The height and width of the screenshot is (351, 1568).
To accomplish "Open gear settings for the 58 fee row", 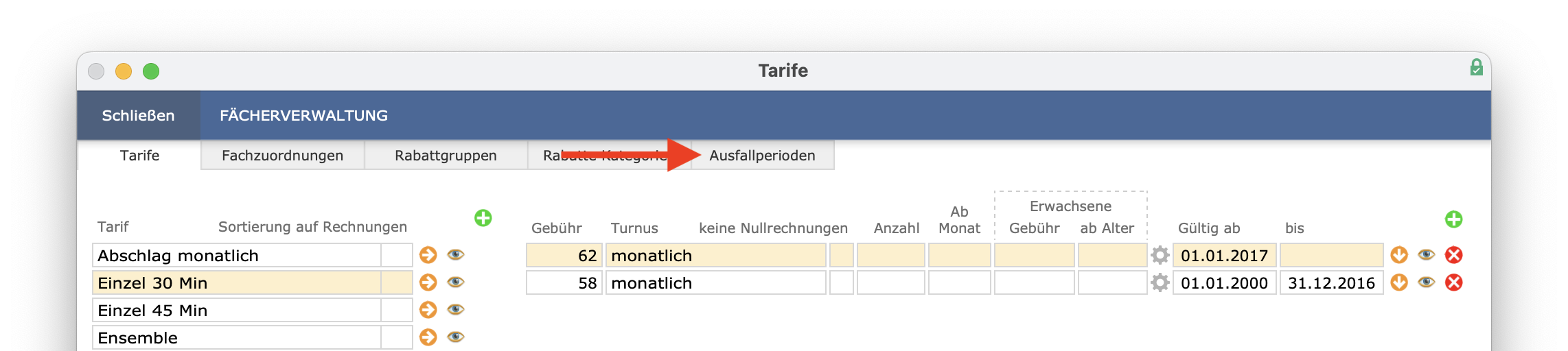I will click(x=1160, y=282).
